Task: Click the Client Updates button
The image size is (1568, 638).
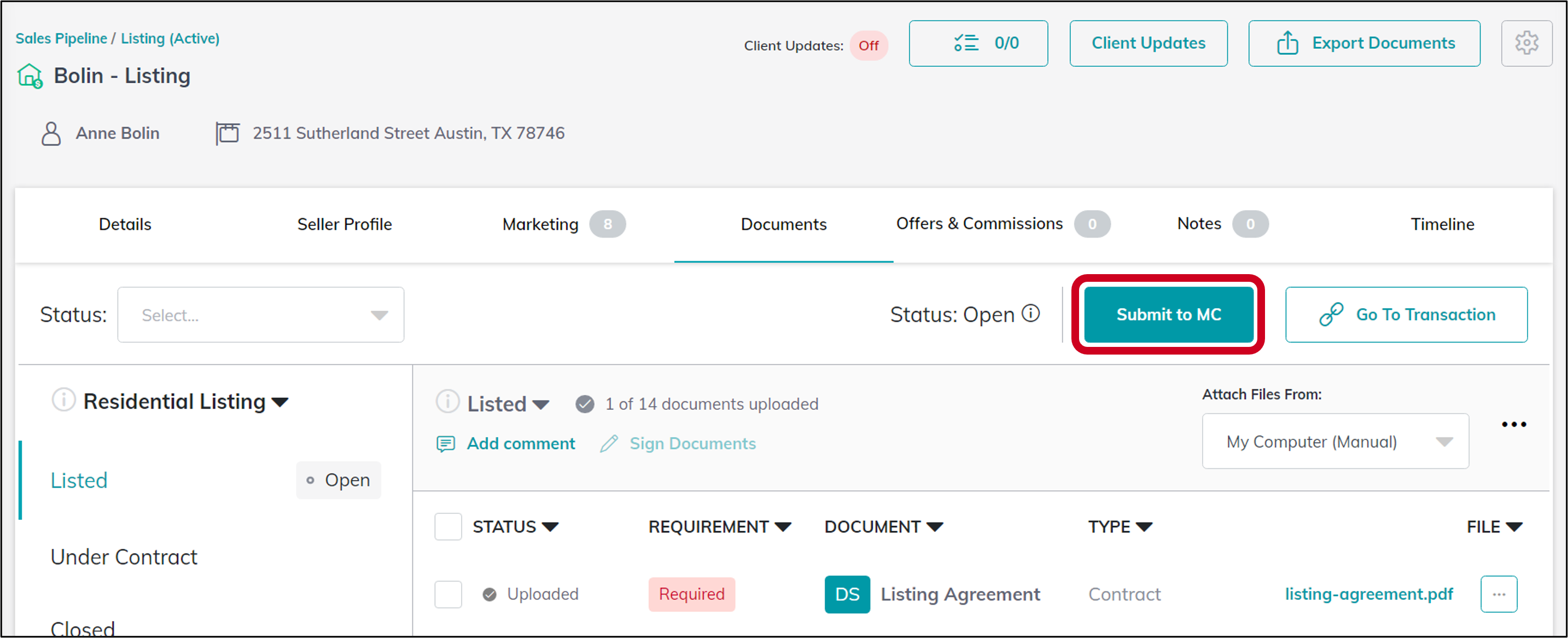Action: 1148,43
